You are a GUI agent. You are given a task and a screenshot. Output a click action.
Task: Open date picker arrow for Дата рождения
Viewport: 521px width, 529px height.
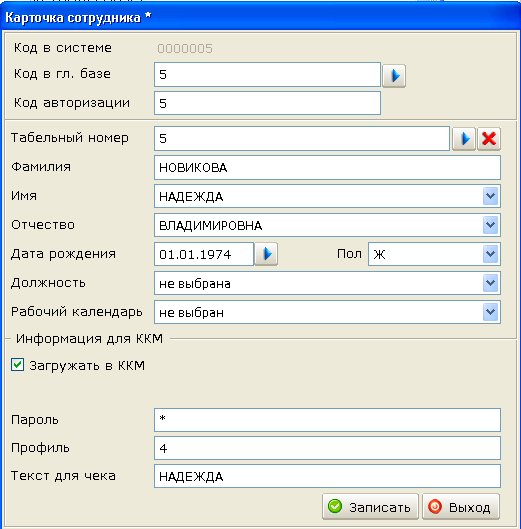[x=266, y=254]
